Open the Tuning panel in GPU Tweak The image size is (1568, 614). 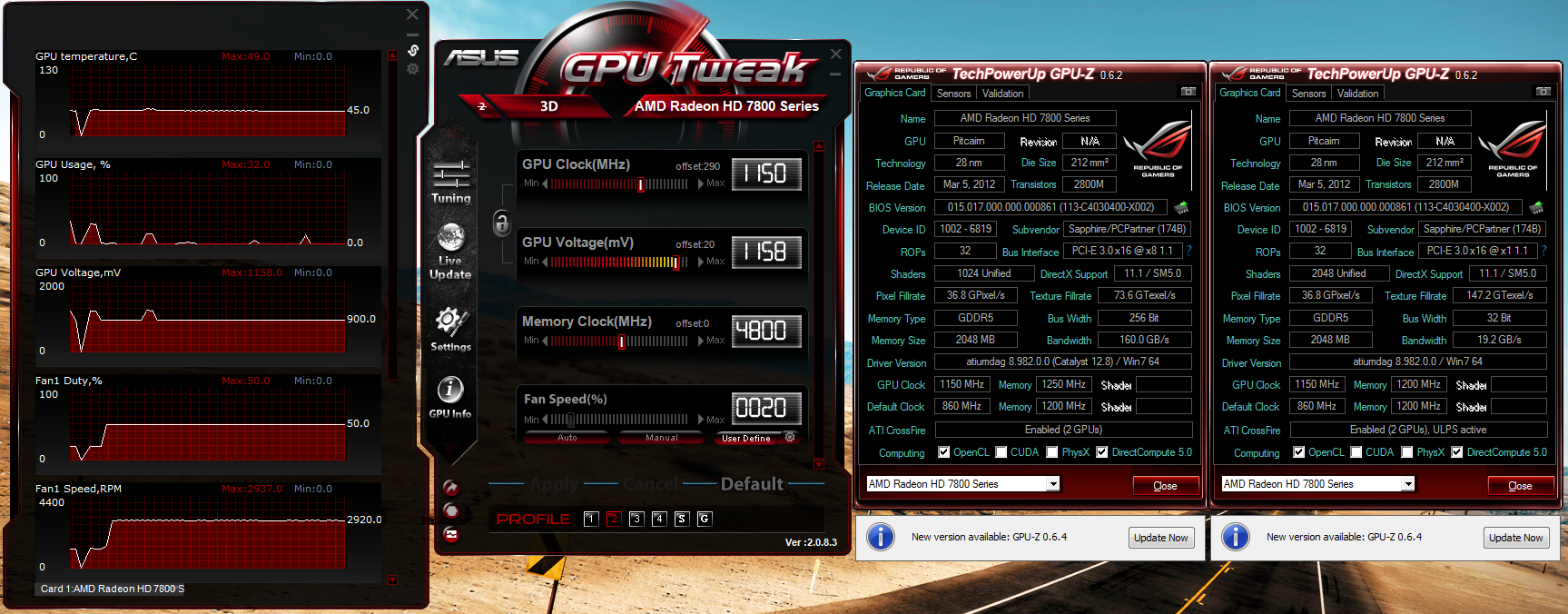click(x=451, y=182)
